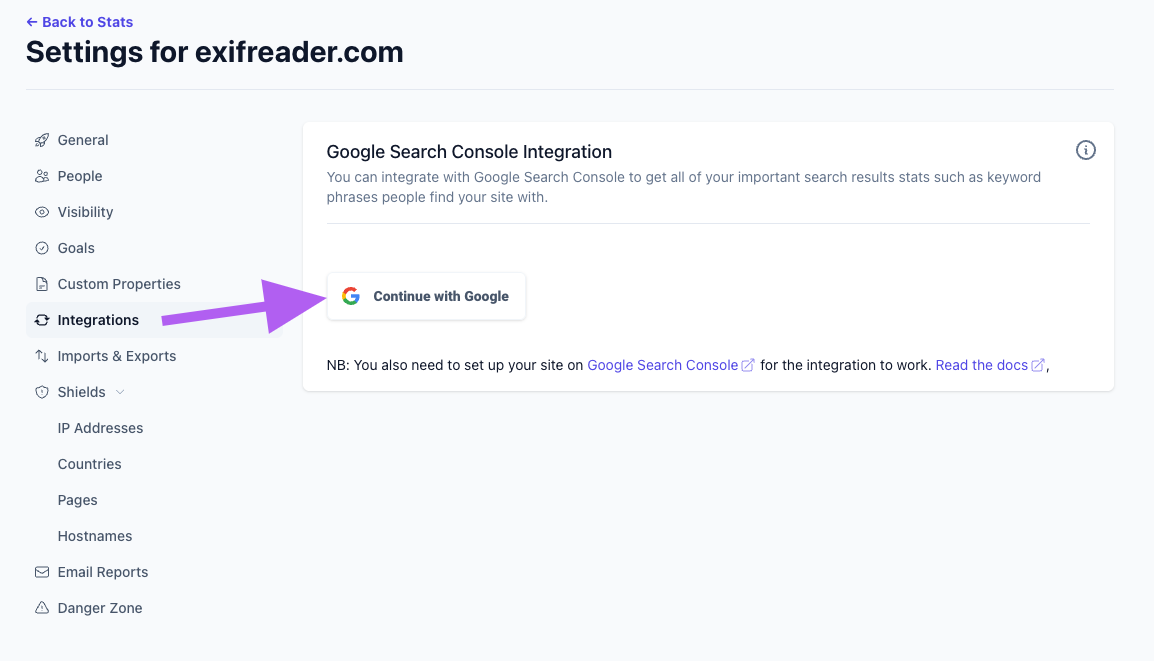Go back via the Back to Stats link
This screenshot has height=661, width=1154.
point(79,21)
